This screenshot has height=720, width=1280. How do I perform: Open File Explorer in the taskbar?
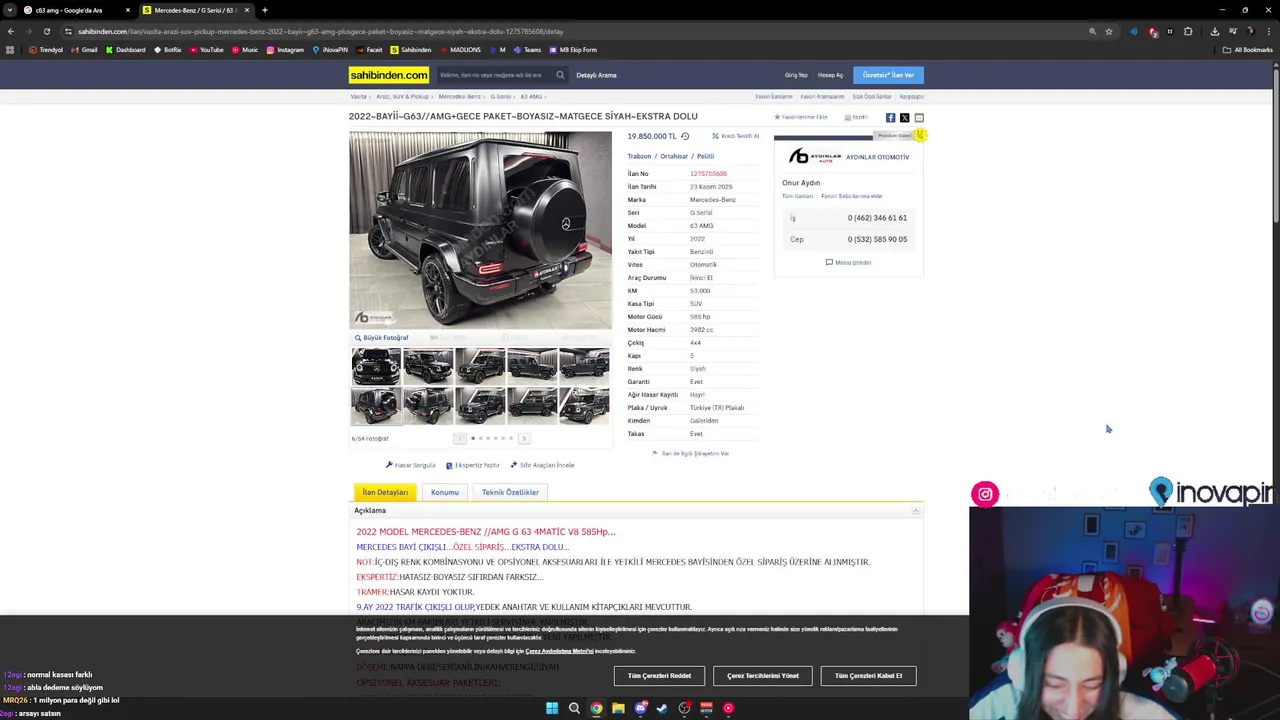coord(618,708)
